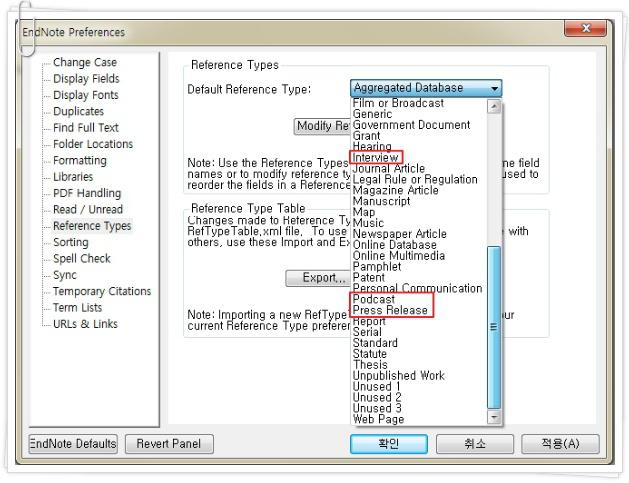Viewport: 629px width, 483px height.
Task: Confirm with the 확인 button
Action: click(x=389, y=444)
